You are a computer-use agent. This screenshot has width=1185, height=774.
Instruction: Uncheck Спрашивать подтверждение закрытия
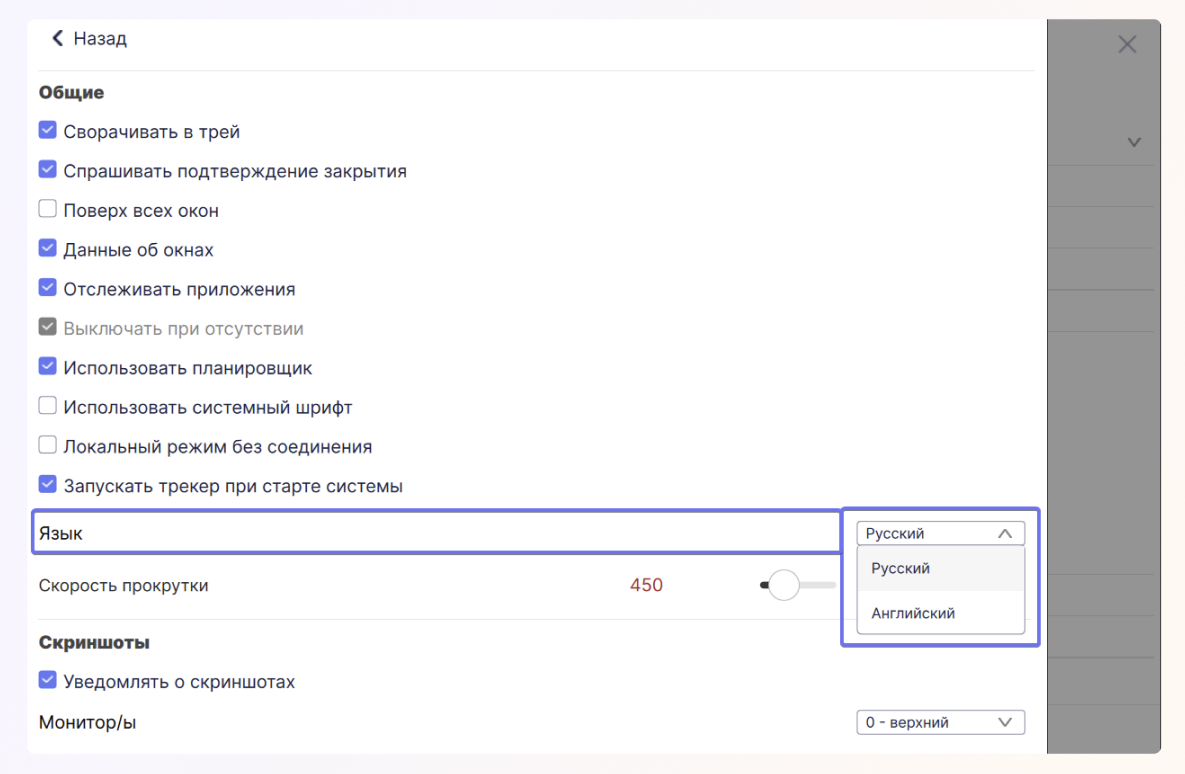coord(47,170)
